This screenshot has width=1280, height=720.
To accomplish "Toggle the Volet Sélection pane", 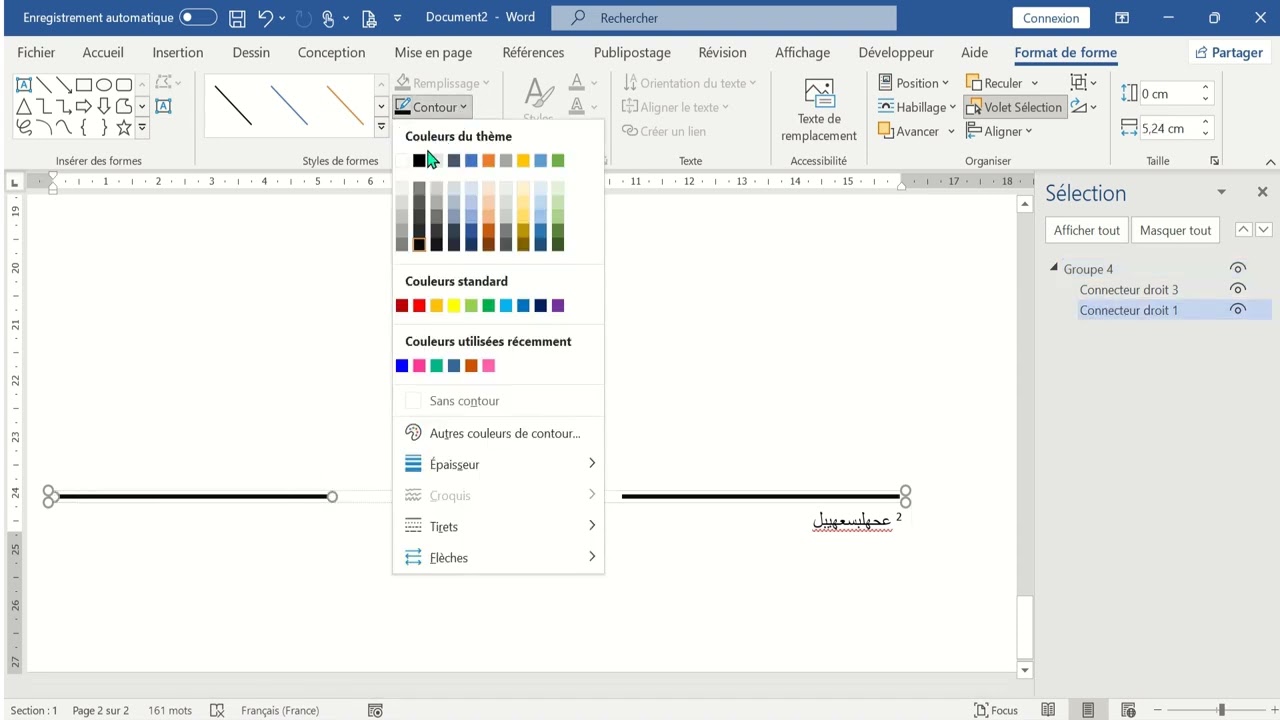I will click(1014, 107).
